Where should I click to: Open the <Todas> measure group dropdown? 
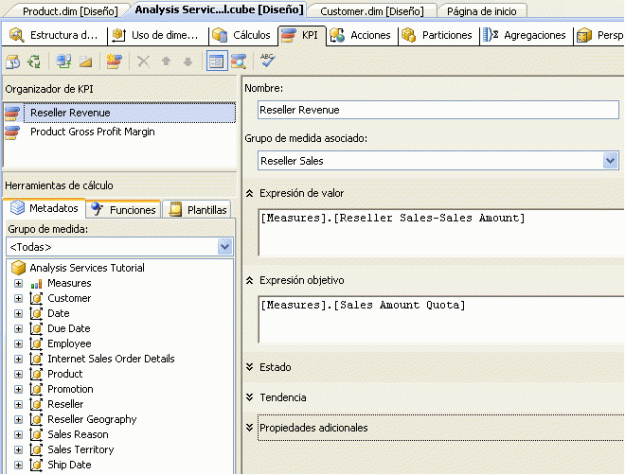[x=225, y=246]
